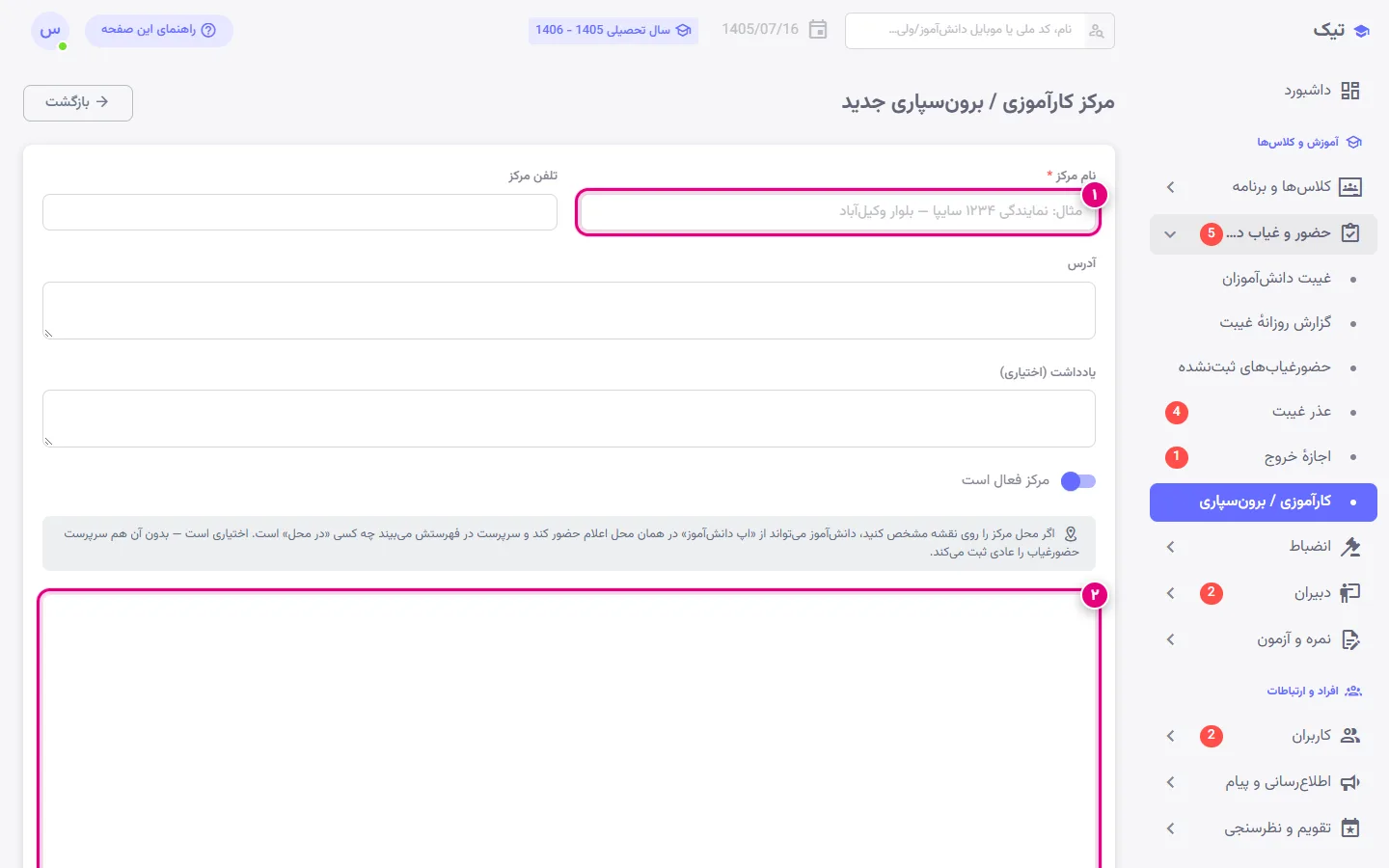
Task: Toggle the مرکز فعال است switch
Action: 1077,481
